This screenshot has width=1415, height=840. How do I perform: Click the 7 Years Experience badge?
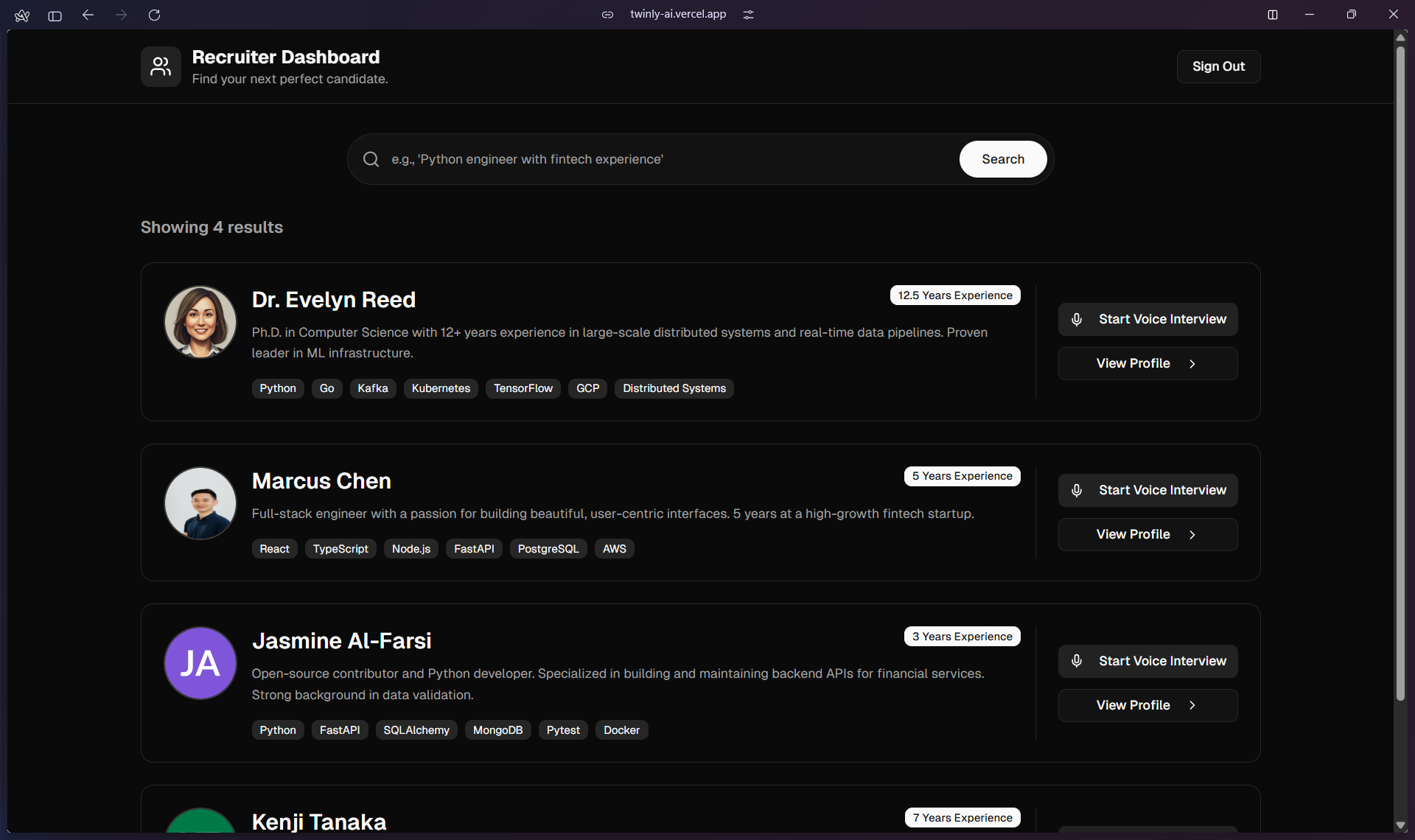tap(962, 818)
